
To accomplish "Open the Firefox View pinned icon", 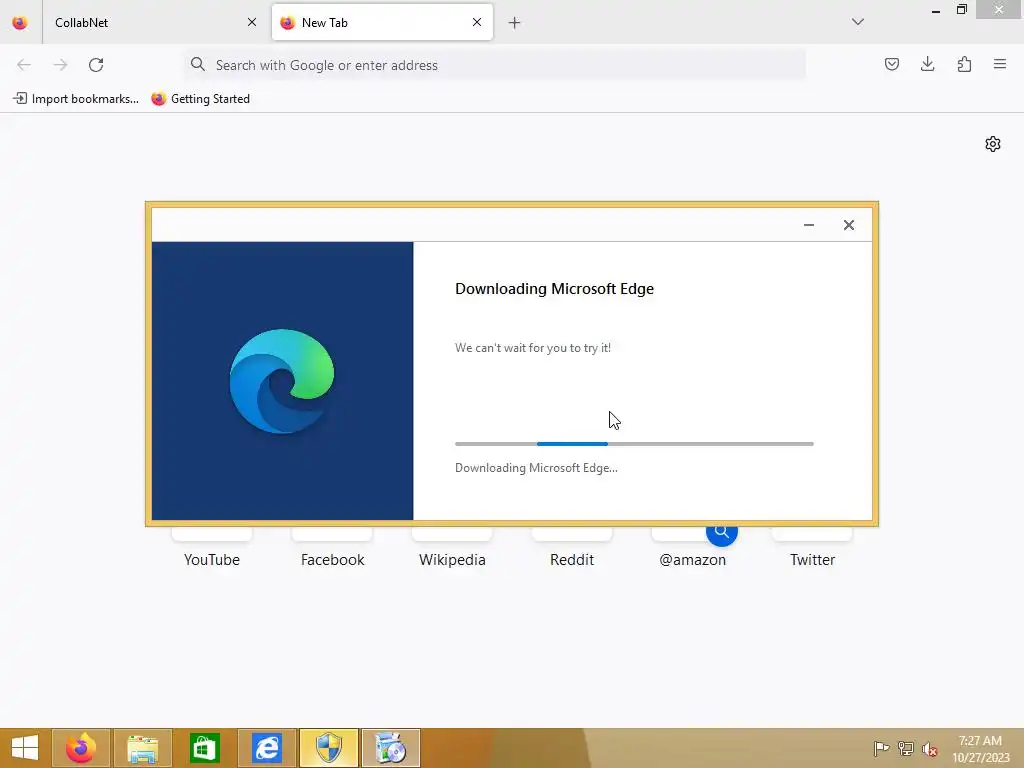I will (20, 22).
